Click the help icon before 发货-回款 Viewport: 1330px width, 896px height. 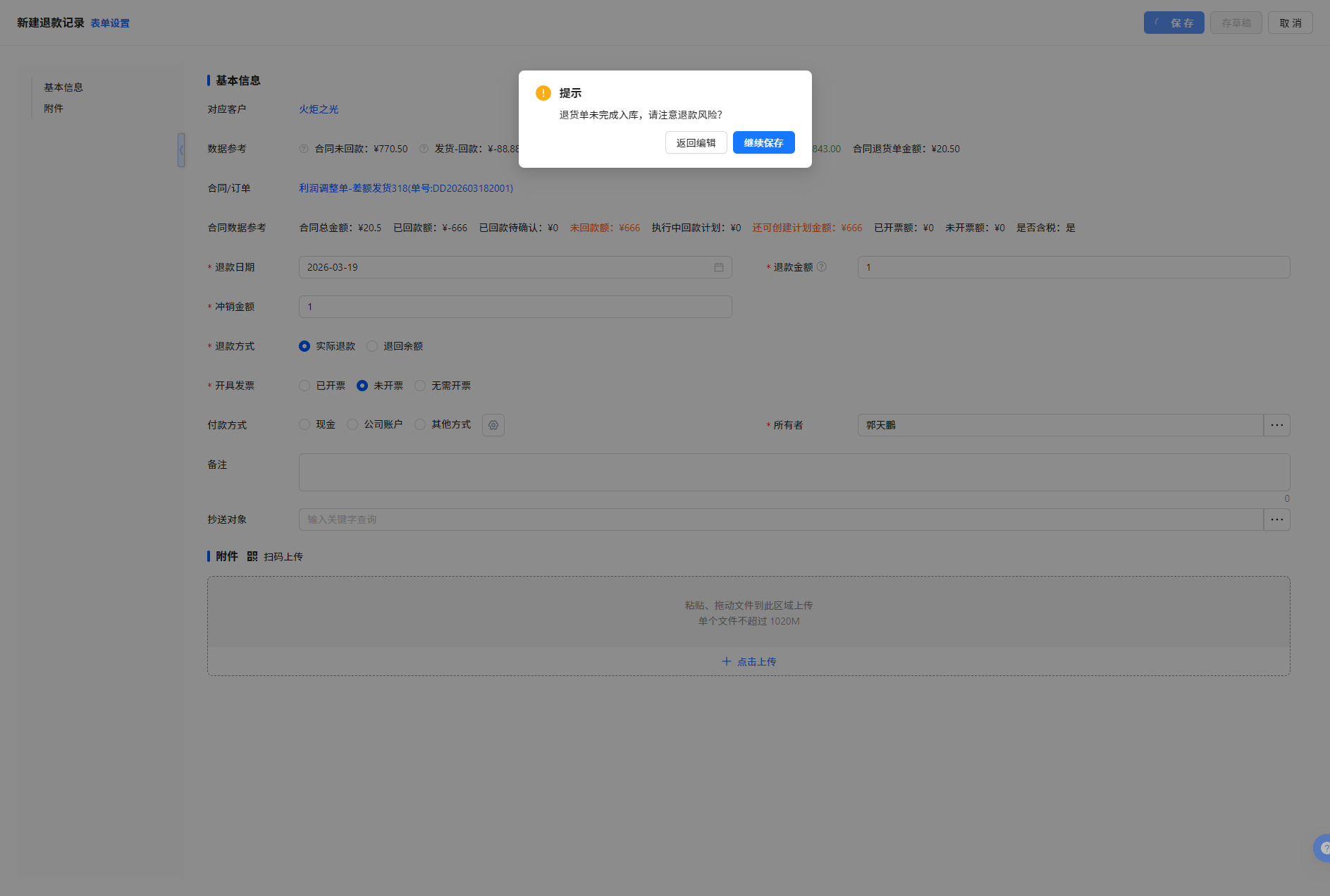tap(424, 149)
